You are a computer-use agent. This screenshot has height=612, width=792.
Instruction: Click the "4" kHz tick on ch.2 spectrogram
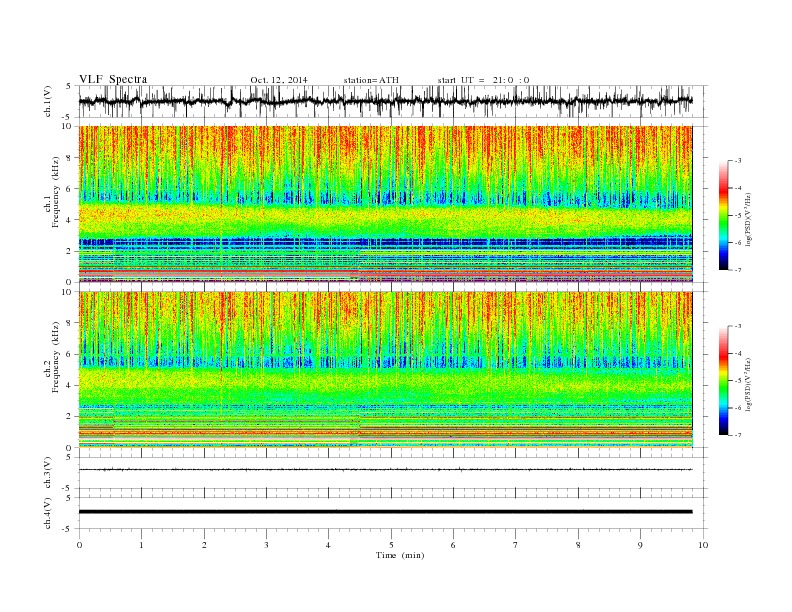coord(70,385)
